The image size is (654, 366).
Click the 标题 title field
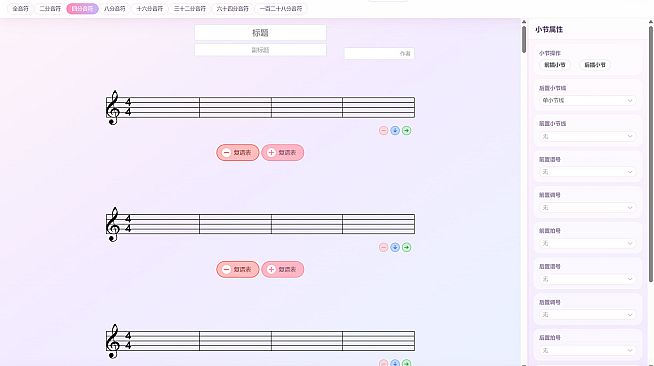pos(260,33)
